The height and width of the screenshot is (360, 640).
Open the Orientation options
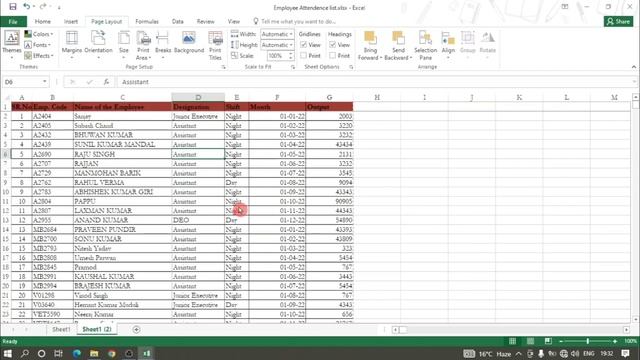point(98,45)
